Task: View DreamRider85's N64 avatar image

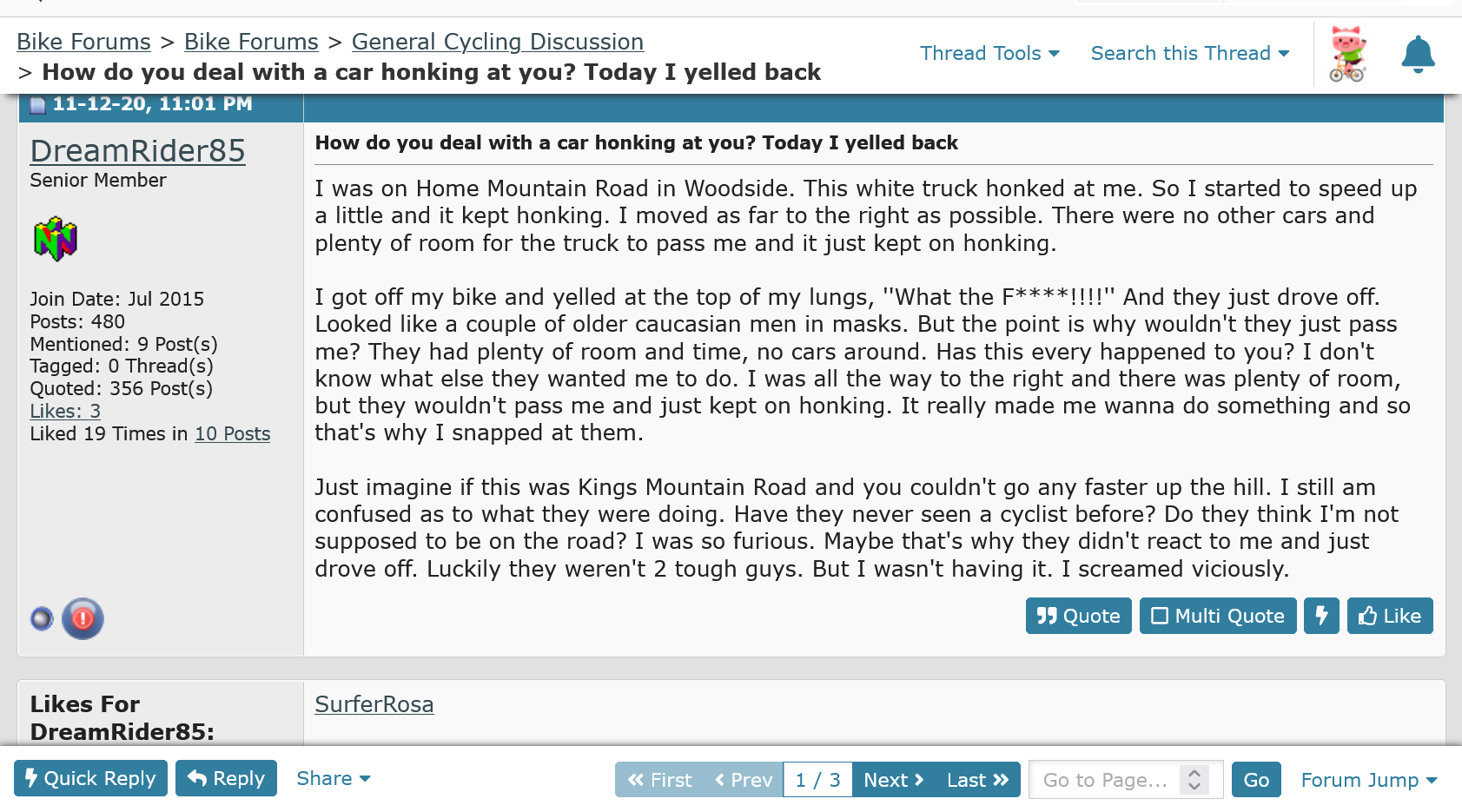Action: click(x=56, y=239)
